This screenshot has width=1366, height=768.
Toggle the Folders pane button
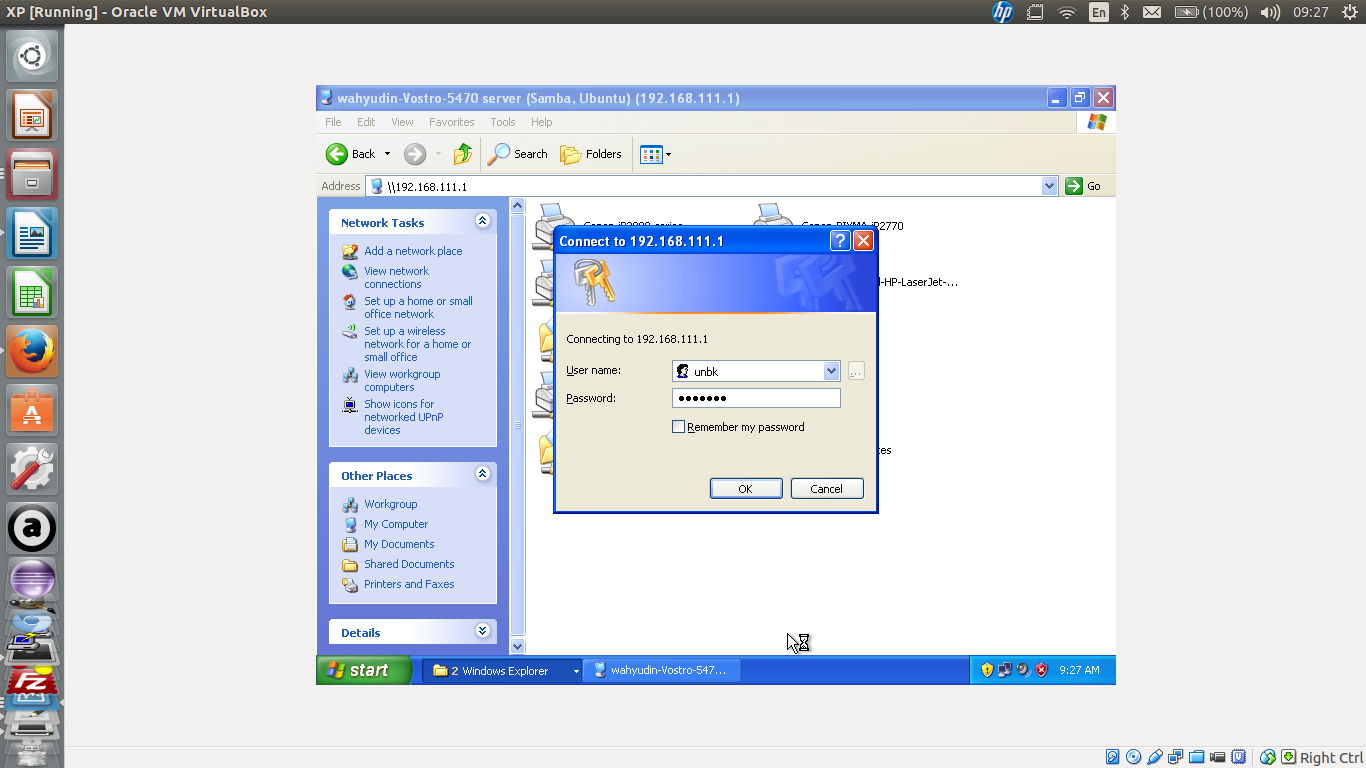pyautogui.click(x=591, y=154)
